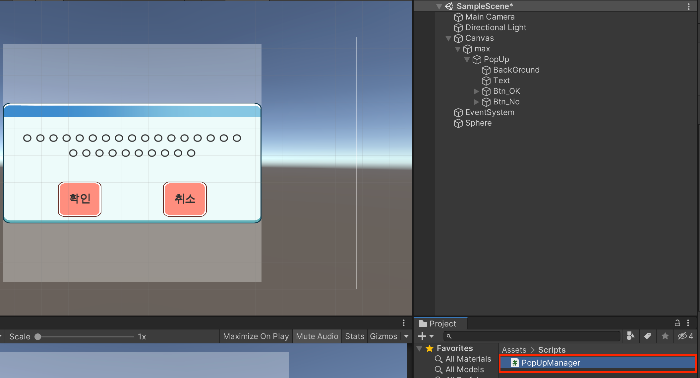Click the save search star icon

click(665, 336)
